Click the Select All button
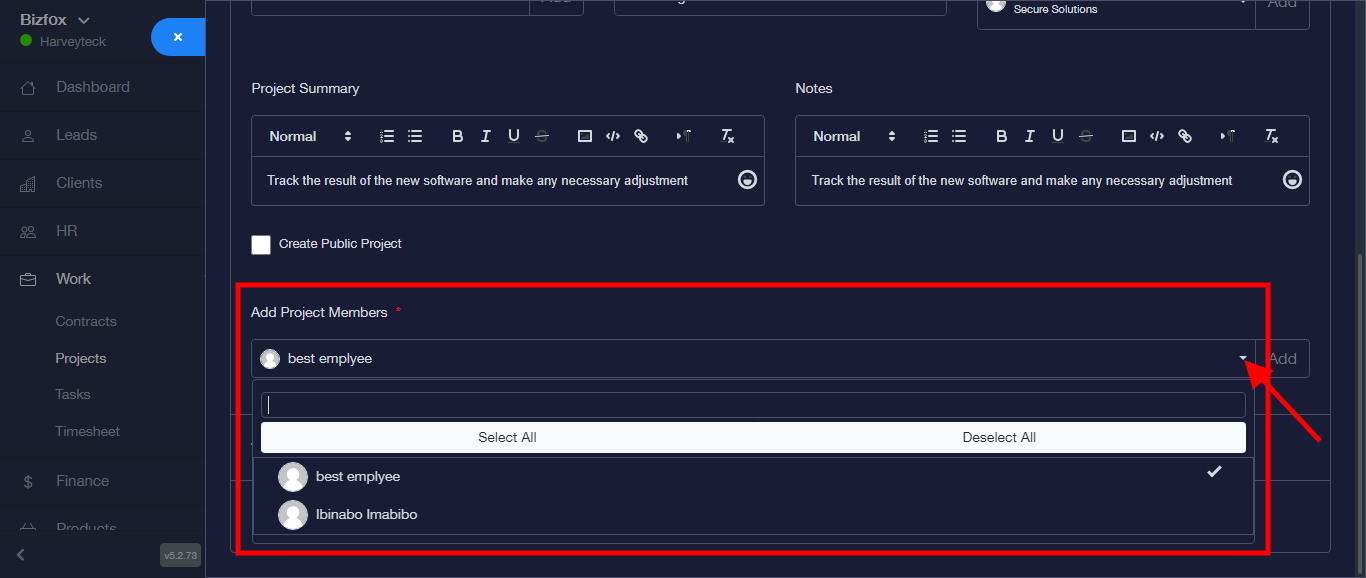1366x578 pixels. (507, 437)
